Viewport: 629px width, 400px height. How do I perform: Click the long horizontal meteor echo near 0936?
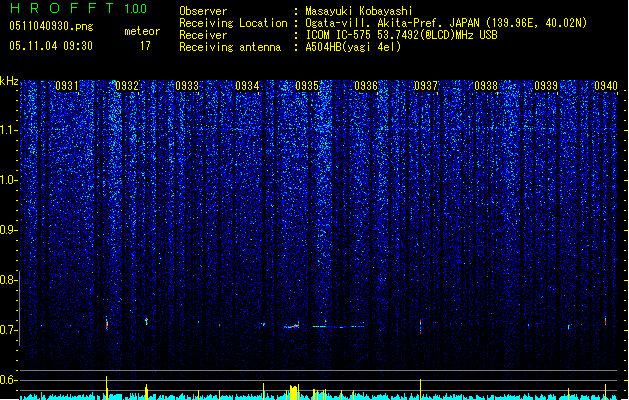pyautogui.click(x=339, y=327)
